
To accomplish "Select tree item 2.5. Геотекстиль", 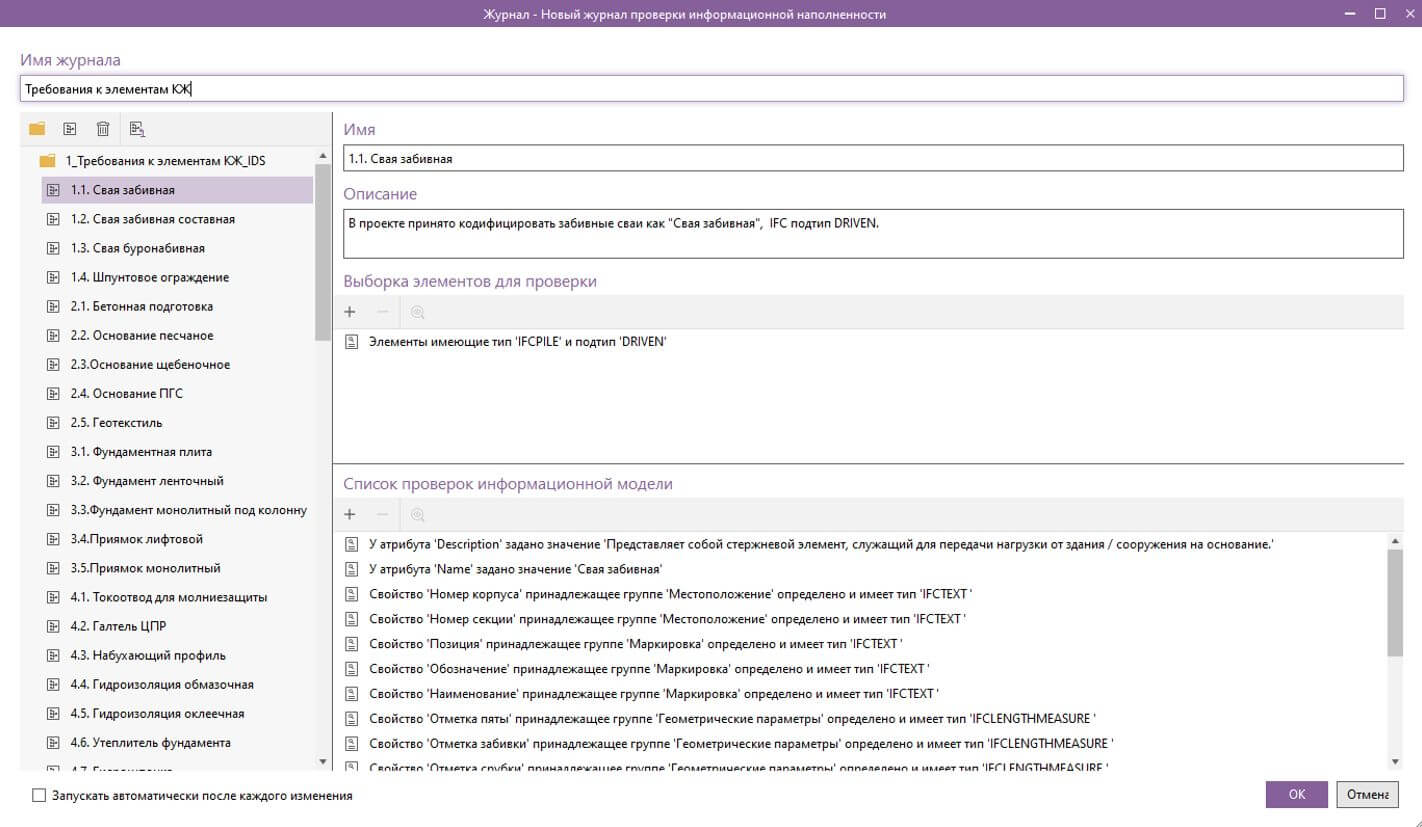I will point(177,422).
